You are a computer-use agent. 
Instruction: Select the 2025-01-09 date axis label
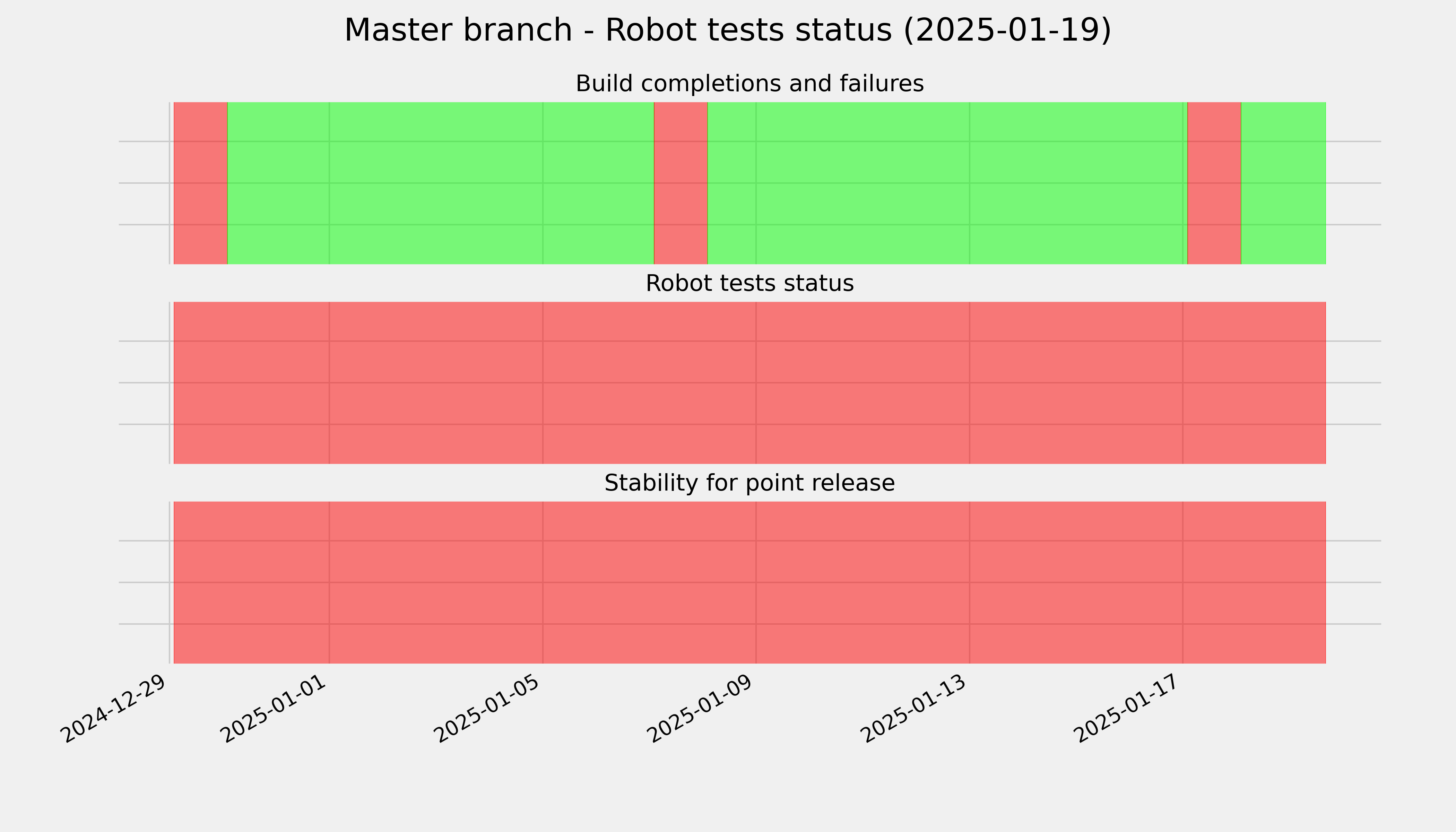click(701, 709)
